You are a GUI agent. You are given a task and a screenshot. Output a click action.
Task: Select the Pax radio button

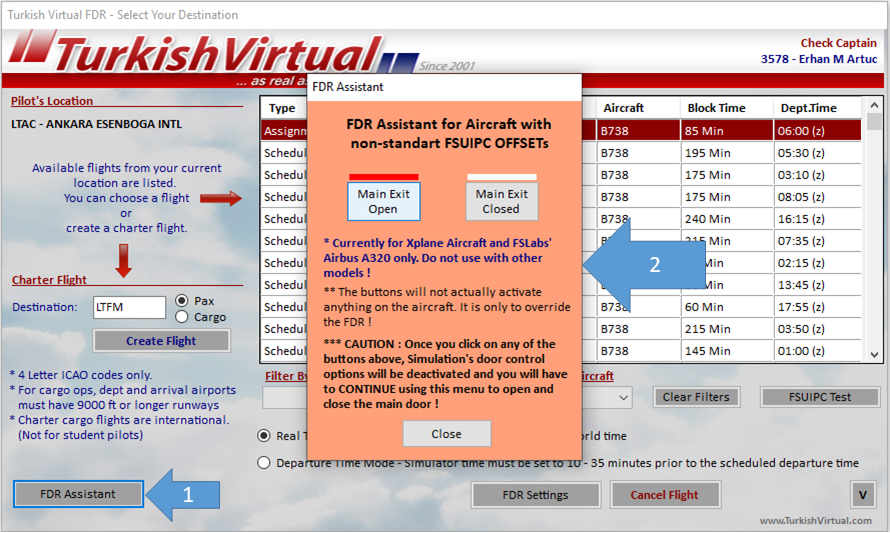coord(182,300)
